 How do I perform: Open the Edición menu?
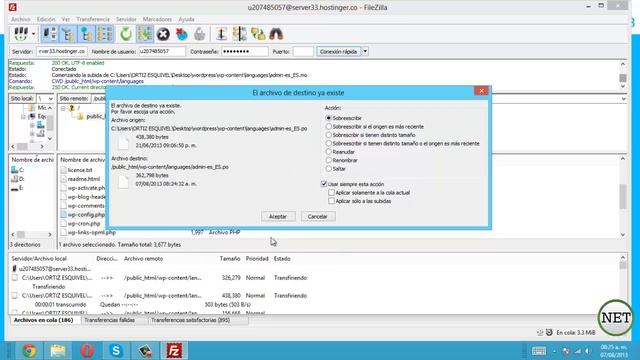(x=46, y=19)
